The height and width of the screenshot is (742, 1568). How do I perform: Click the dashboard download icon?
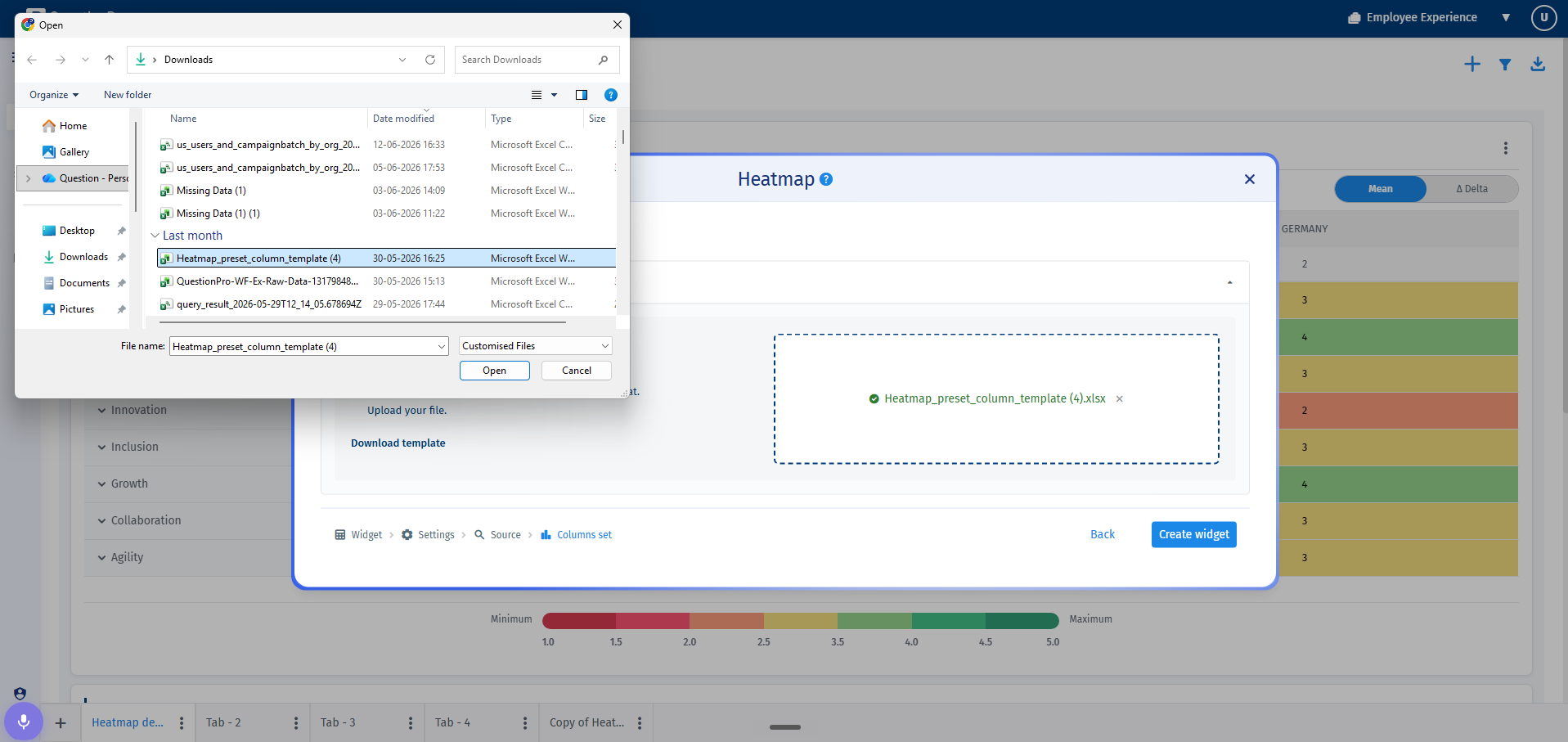coord(1538,64)
